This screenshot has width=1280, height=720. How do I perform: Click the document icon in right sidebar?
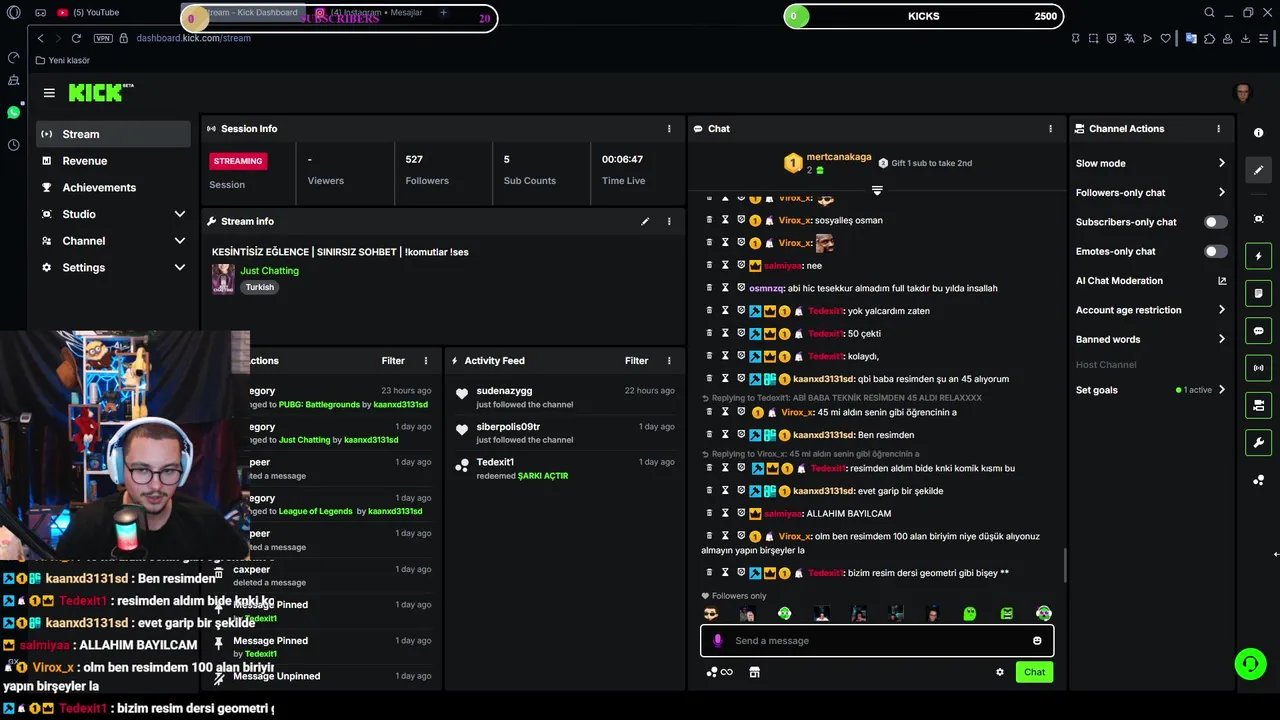click(1258, 293)
